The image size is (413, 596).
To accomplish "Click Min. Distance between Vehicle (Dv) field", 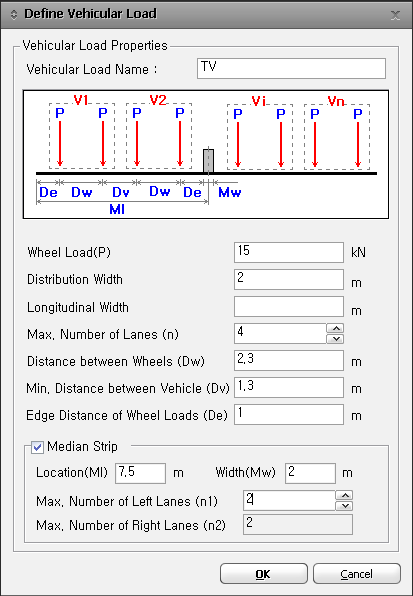I will [x=289, y=387].
